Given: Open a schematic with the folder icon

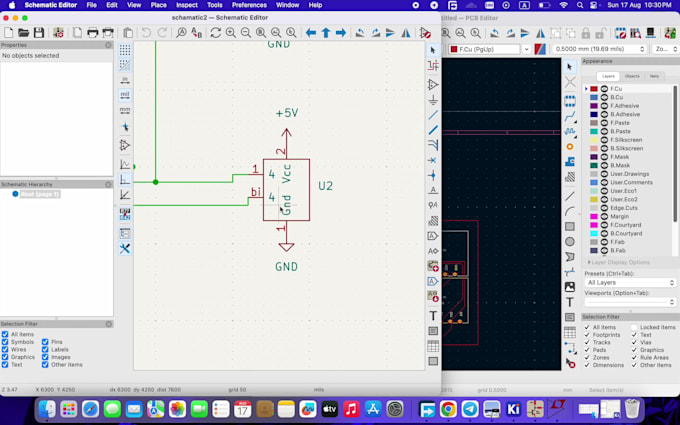Looking at the screenshot, I should (23, 33).
